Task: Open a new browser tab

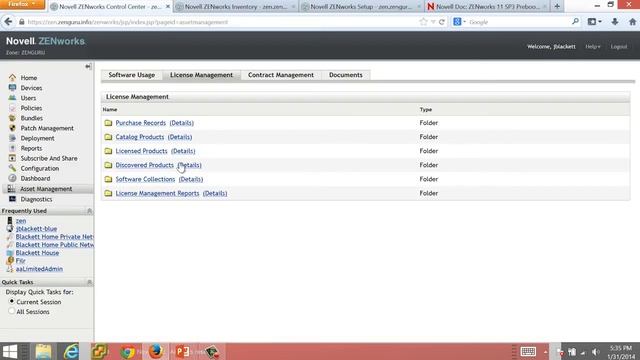Action: [x=557, y=6]
